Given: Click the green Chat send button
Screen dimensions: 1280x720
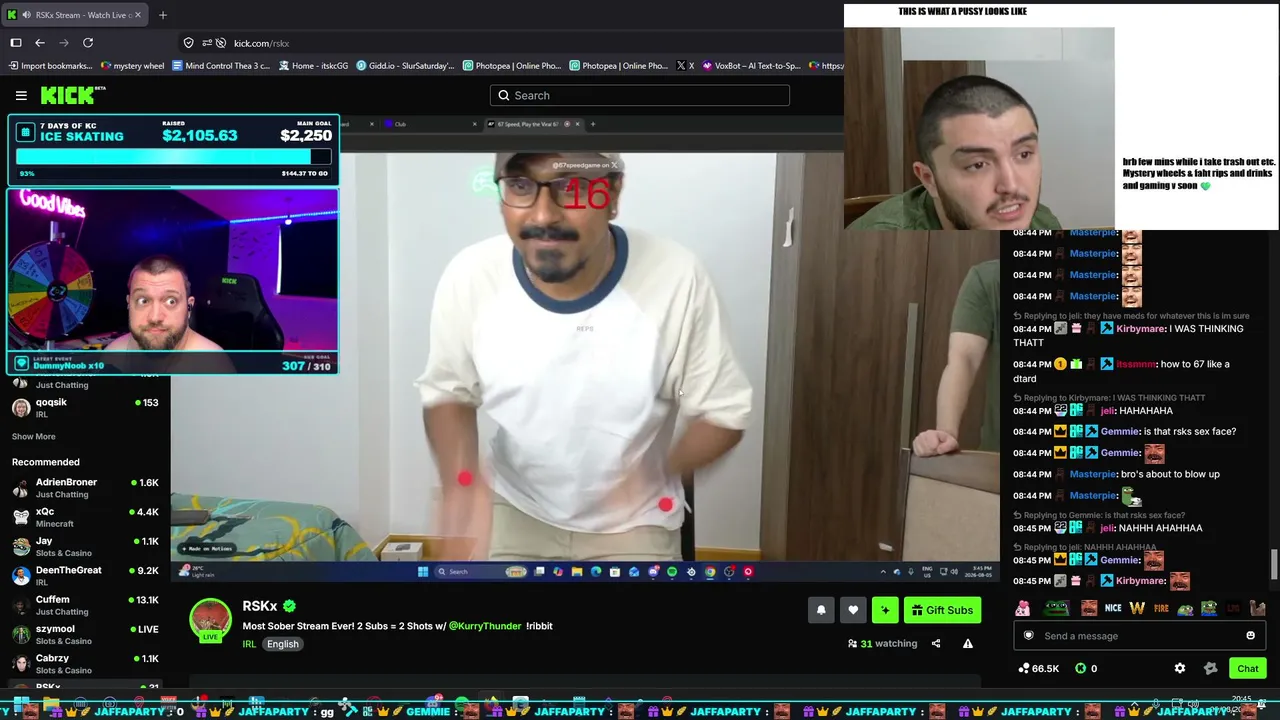Looking at the screenshot, I should pyautogui.click(x=1247, y=668).
